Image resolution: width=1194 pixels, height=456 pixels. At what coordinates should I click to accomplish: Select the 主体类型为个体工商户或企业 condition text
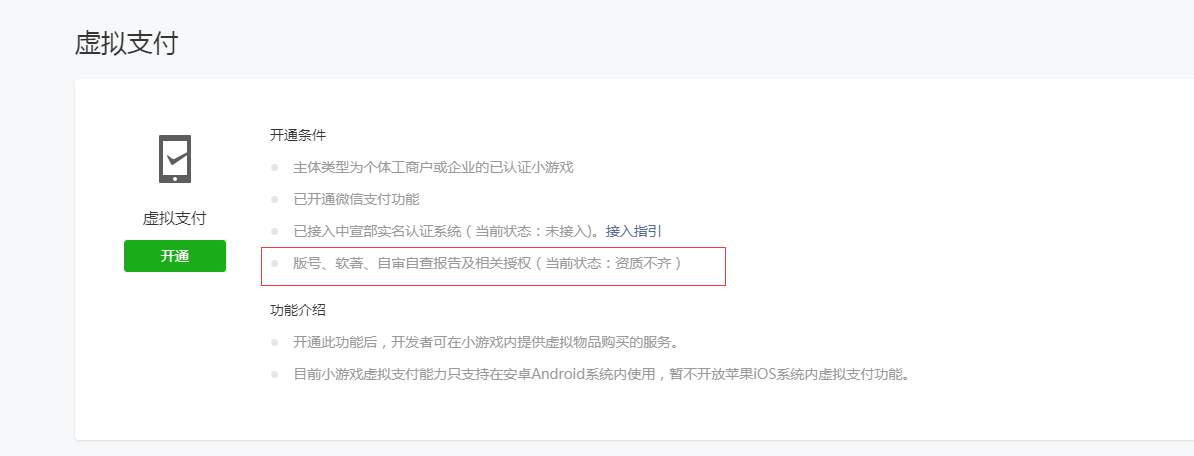(433, 167)
